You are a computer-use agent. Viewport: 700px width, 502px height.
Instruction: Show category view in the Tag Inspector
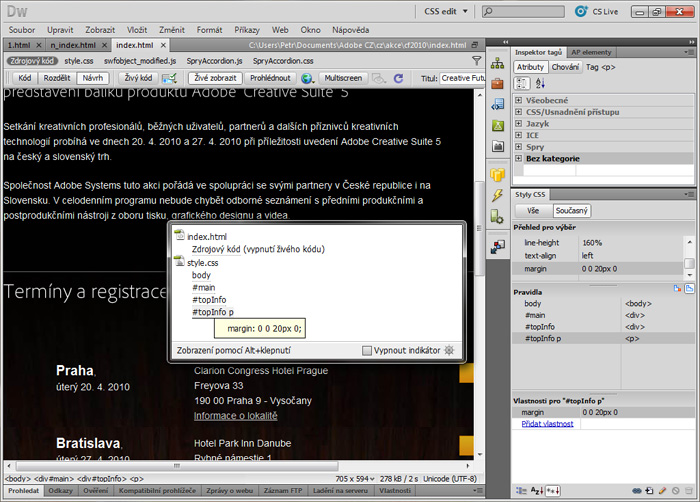coord(521,83)
